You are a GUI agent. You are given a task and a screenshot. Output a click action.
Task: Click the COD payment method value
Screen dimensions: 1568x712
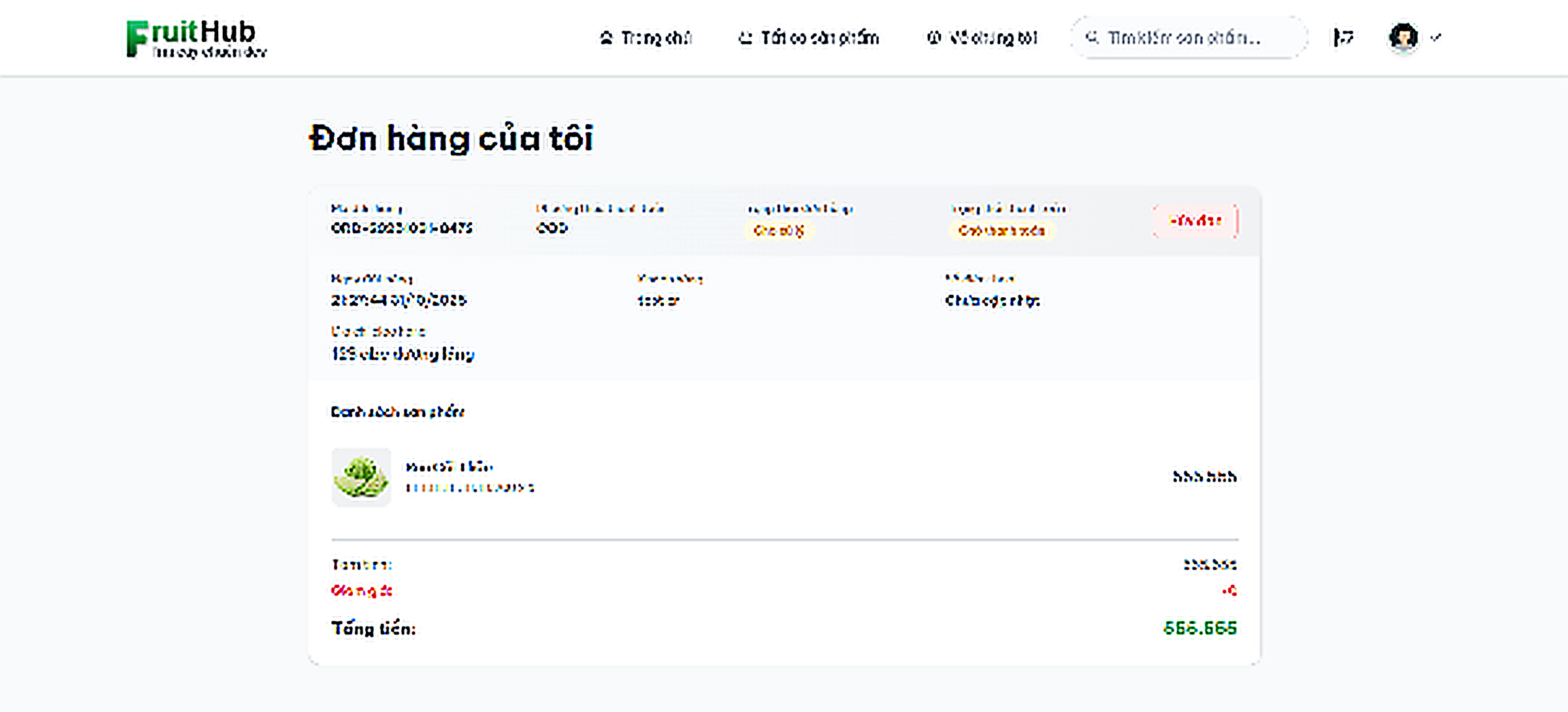point(552,228)
